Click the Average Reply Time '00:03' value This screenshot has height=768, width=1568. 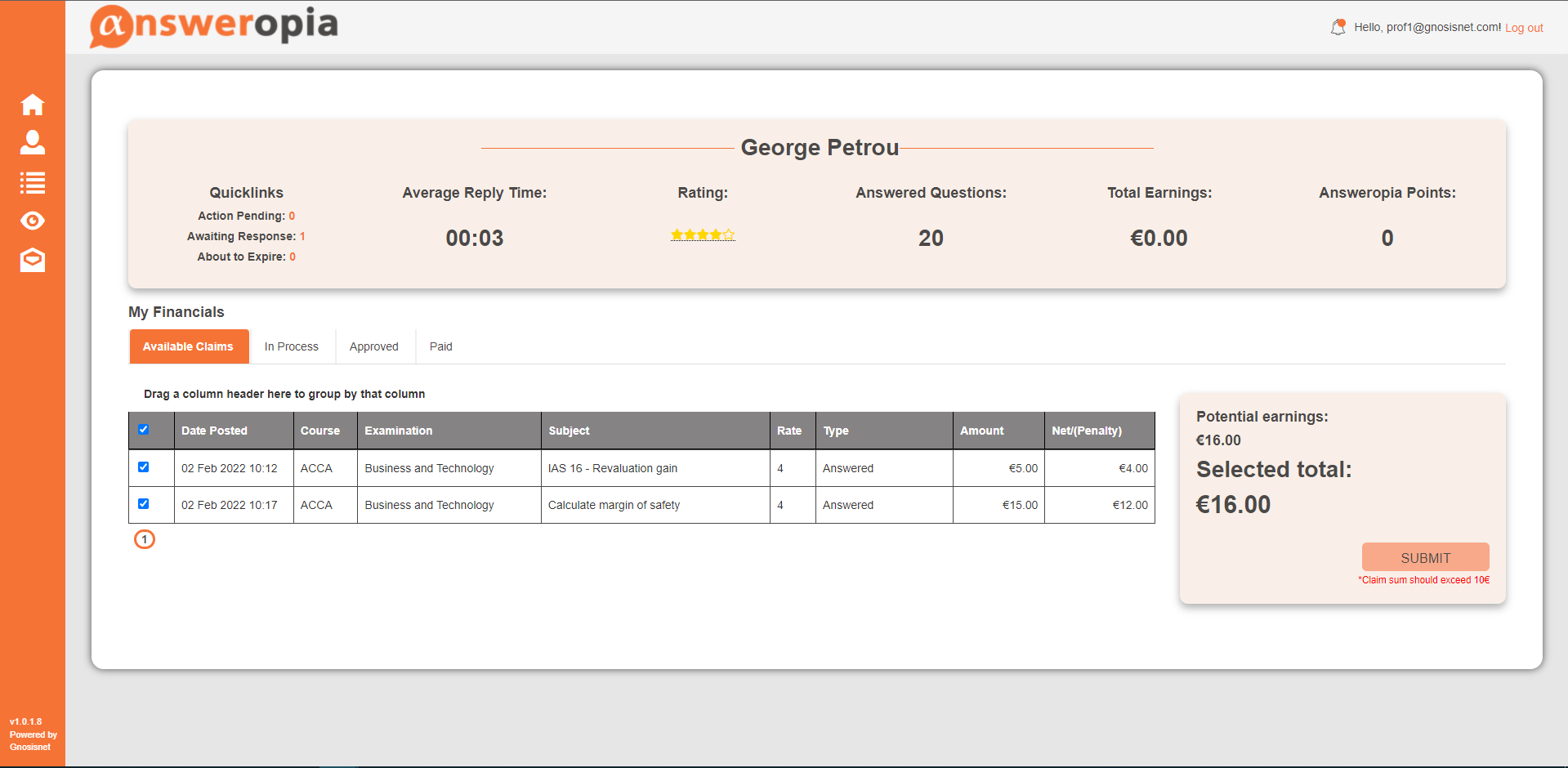475,239
